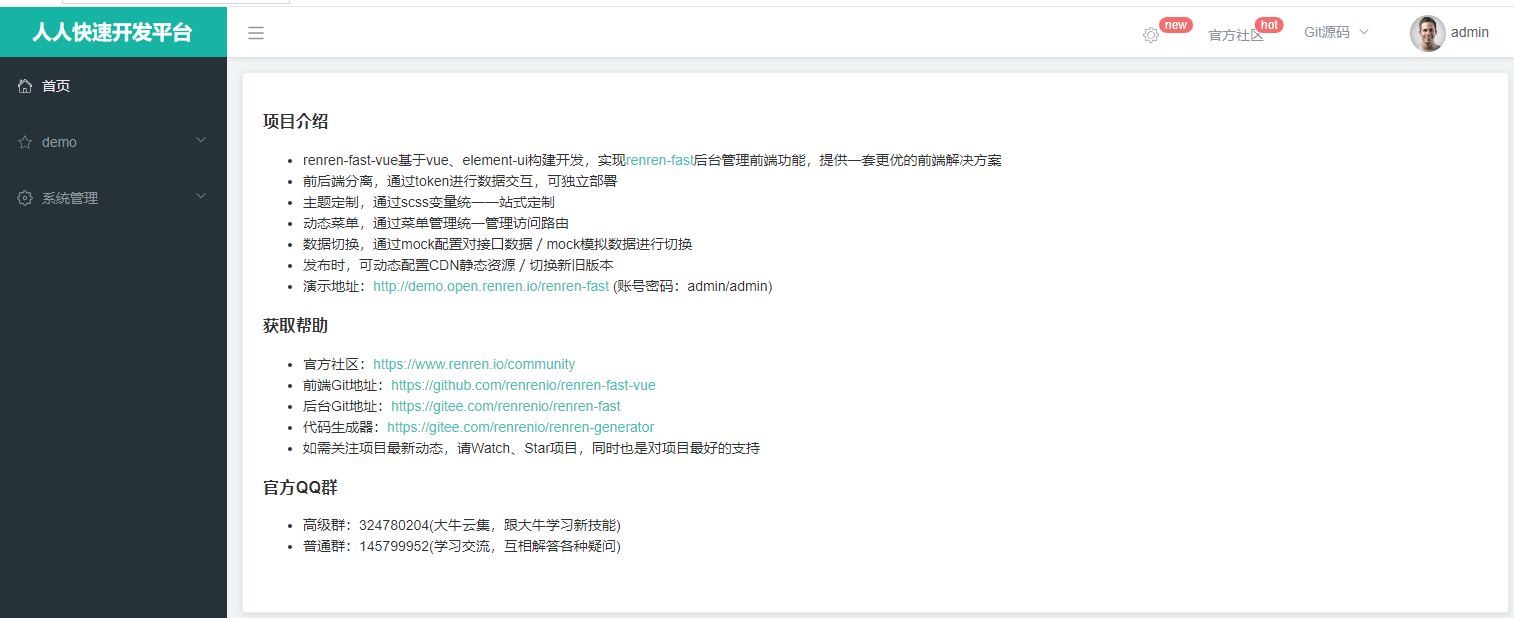Viewport: 1514px width, 618px height.
Task: Open the Git源码 header menu
Action: [x=1336, y=32]
